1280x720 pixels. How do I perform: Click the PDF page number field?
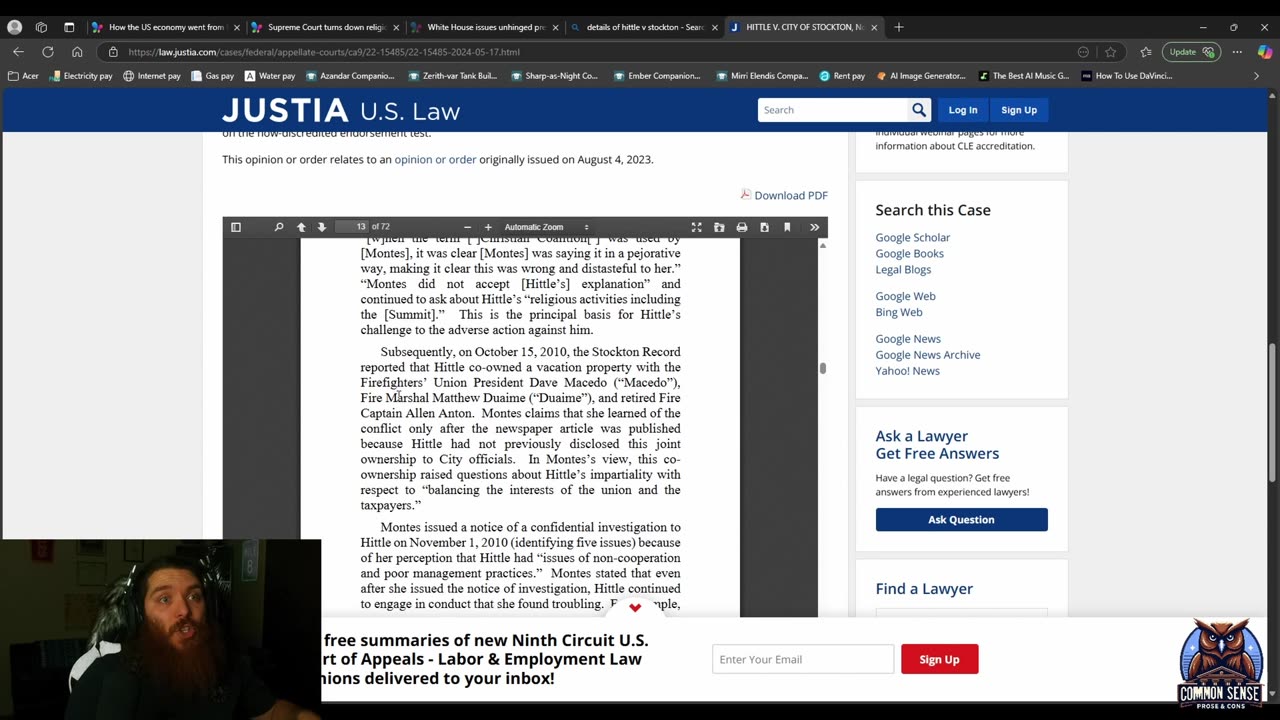[x=351, y=227]
